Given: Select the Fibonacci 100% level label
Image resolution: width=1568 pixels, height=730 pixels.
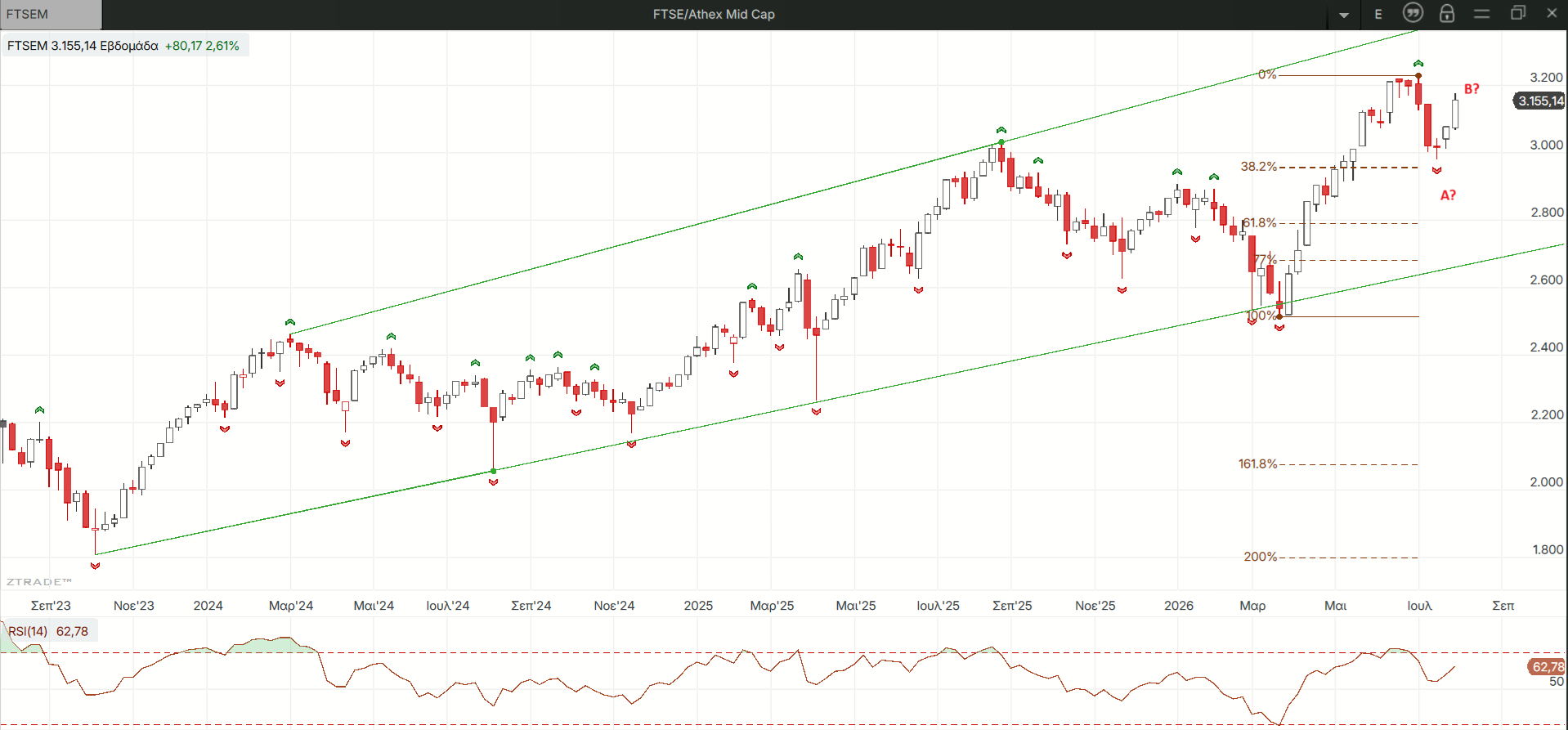Looking at the screenshot, I should click(x=1261, y=316).
